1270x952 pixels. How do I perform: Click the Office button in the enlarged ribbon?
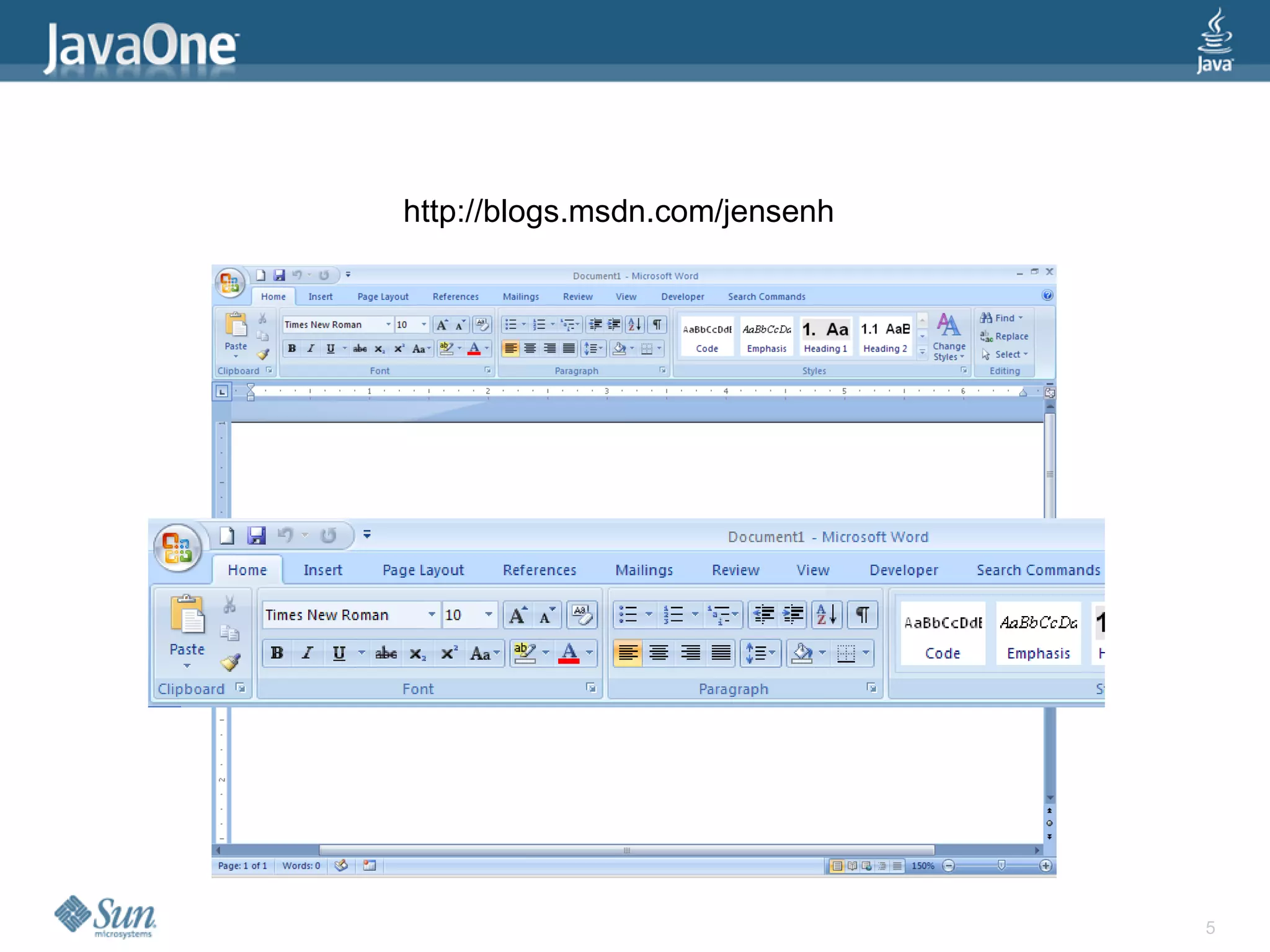coord(178,548)
